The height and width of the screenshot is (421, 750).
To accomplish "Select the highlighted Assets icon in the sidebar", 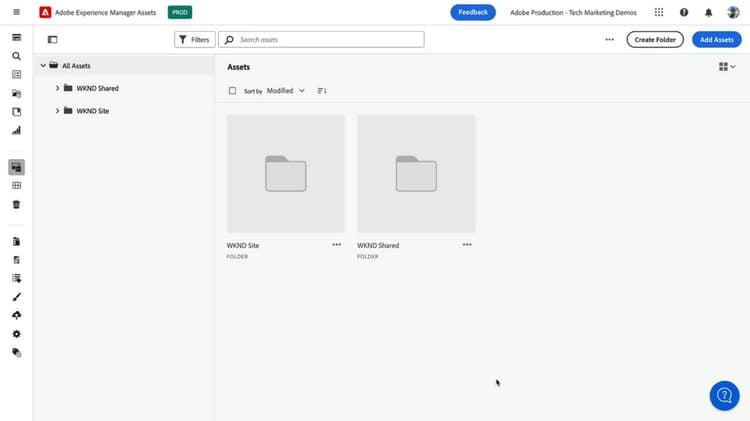I will [x=16, y=167].
